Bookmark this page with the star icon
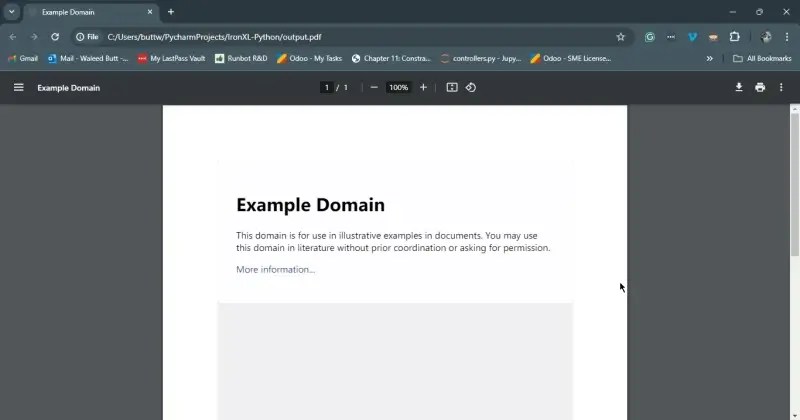This screenshot has width=800, height=420. tap(620, 37)
